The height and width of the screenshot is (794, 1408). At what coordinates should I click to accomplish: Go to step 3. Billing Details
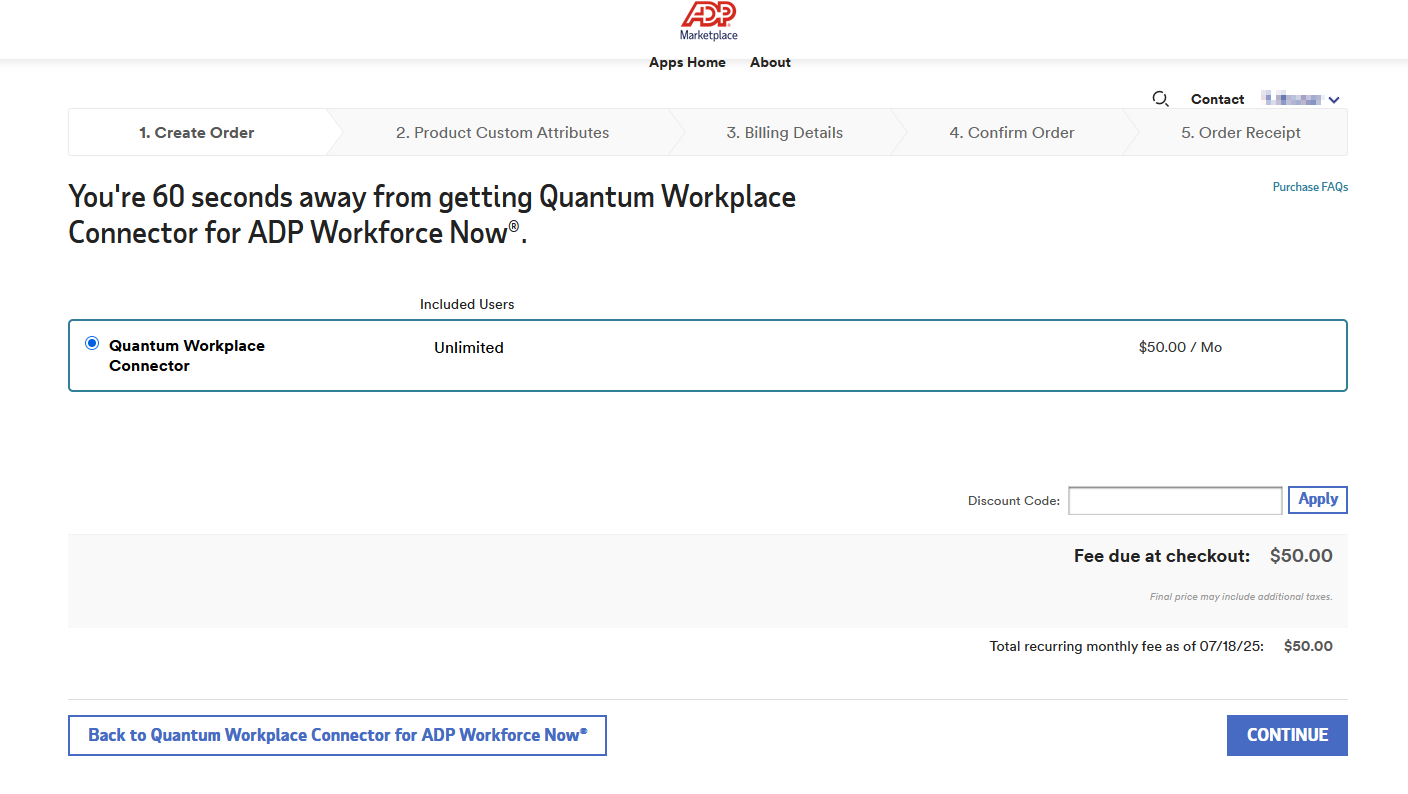pos(784,132)
